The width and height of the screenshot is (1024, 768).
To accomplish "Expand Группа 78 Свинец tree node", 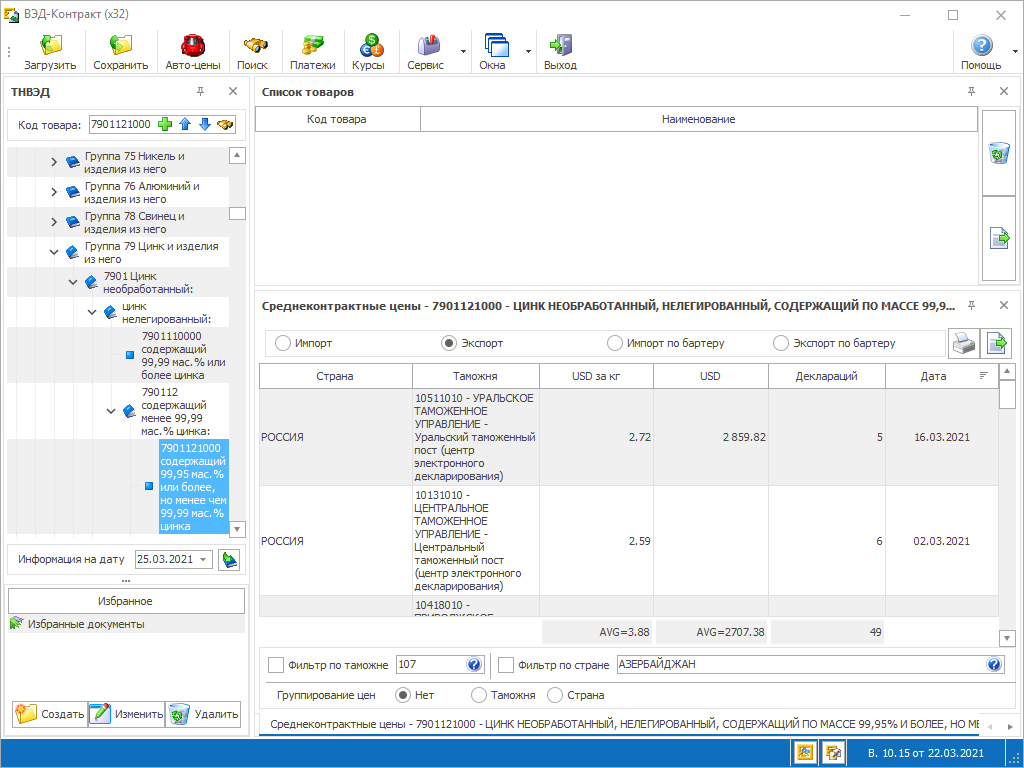I will (x=54, y=222).
